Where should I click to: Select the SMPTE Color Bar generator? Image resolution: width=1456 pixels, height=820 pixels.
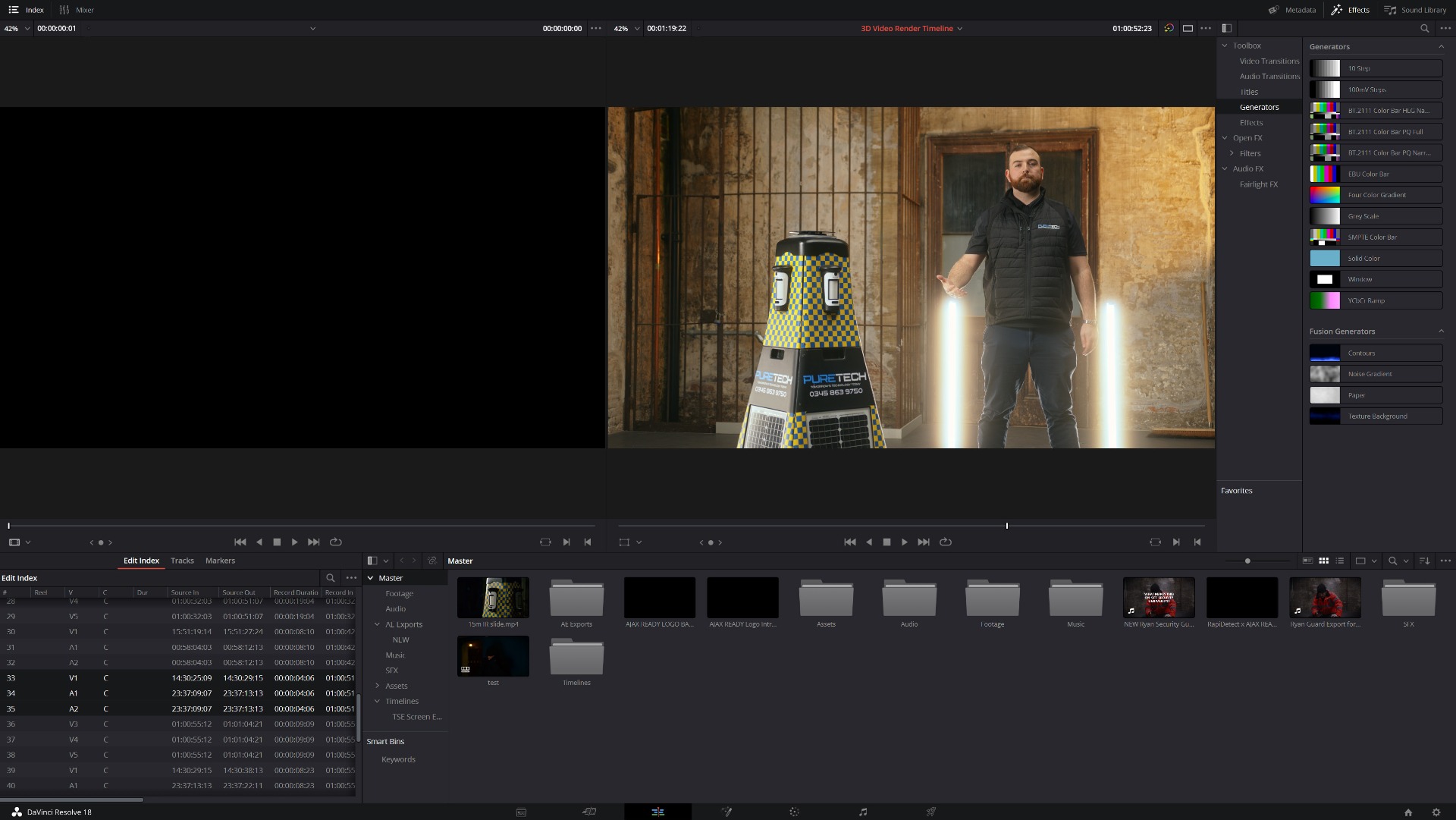coord(1376,237)
